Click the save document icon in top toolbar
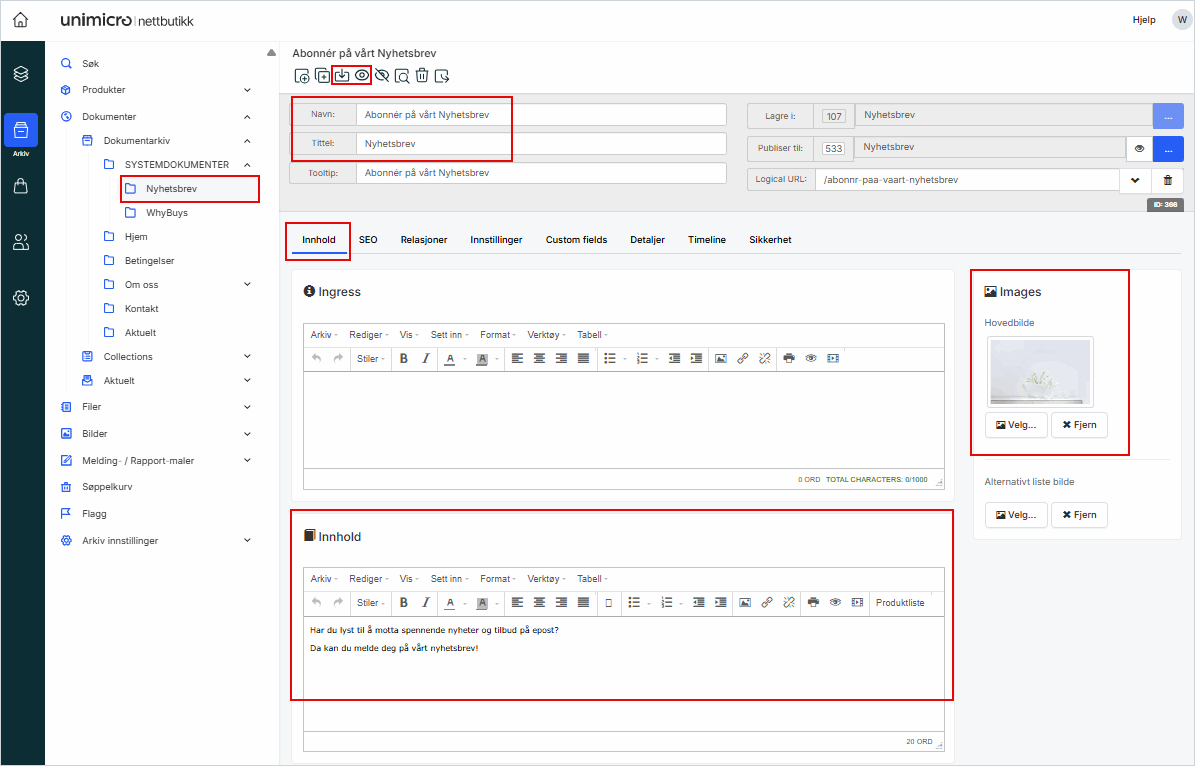 pos(342,75)
